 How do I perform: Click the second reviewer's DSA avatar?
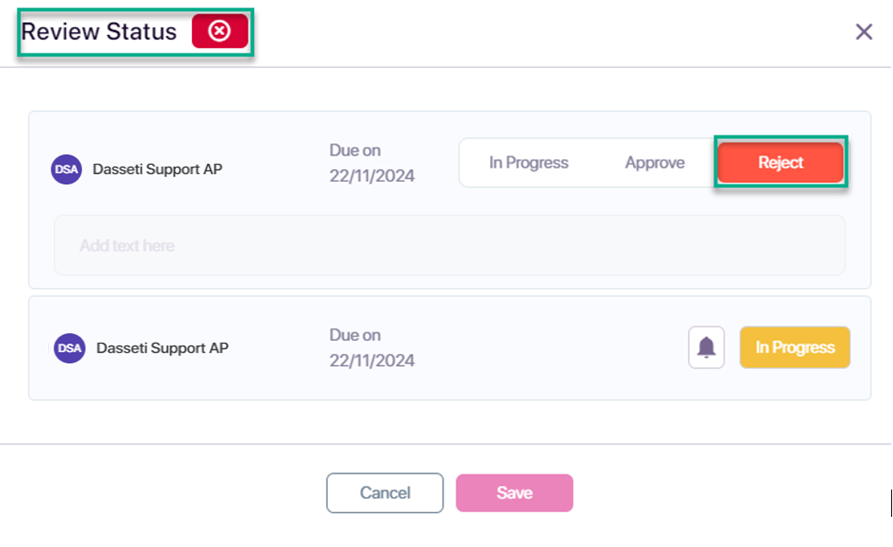click(69, 348)
